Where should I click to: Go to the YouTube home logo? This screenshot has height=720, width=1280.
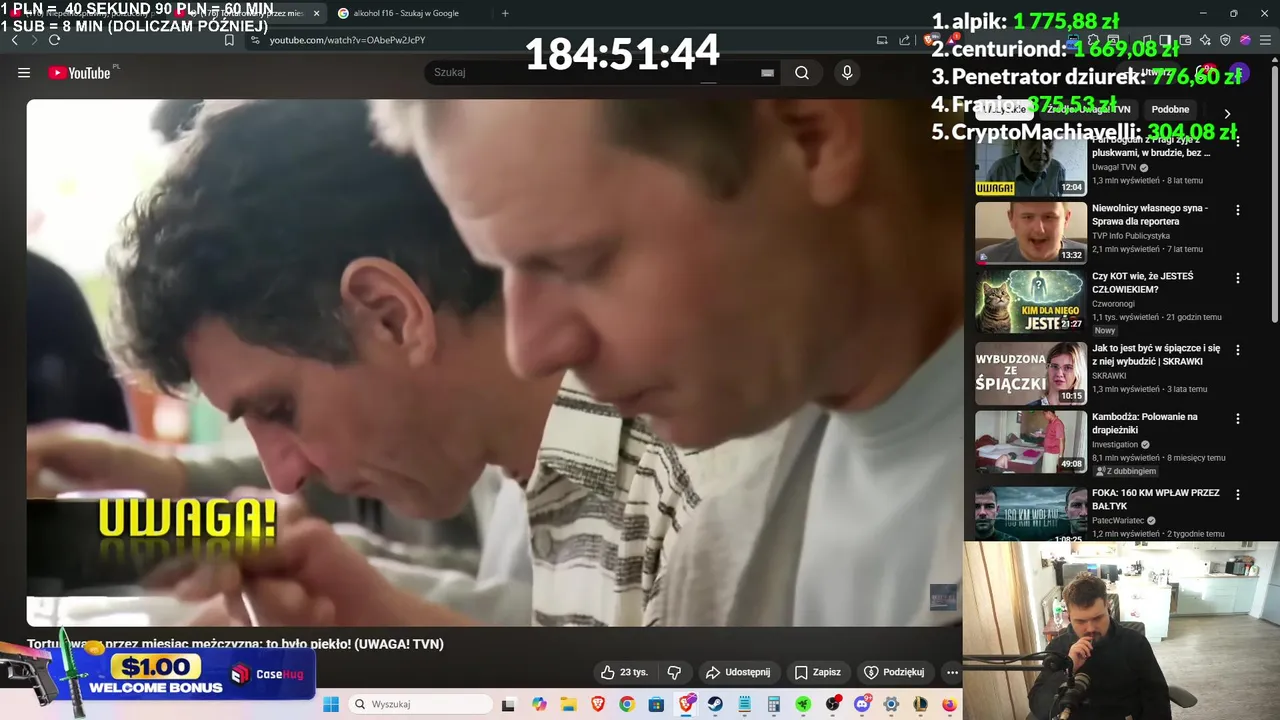80,72
